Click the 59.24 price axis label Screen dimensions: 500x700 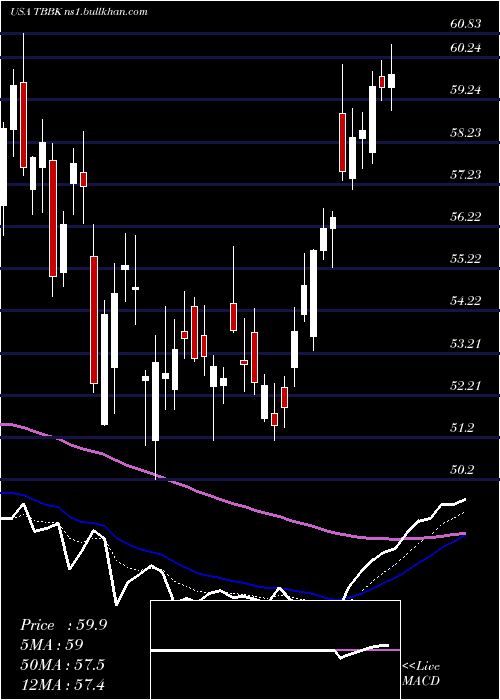click(466, 90)
